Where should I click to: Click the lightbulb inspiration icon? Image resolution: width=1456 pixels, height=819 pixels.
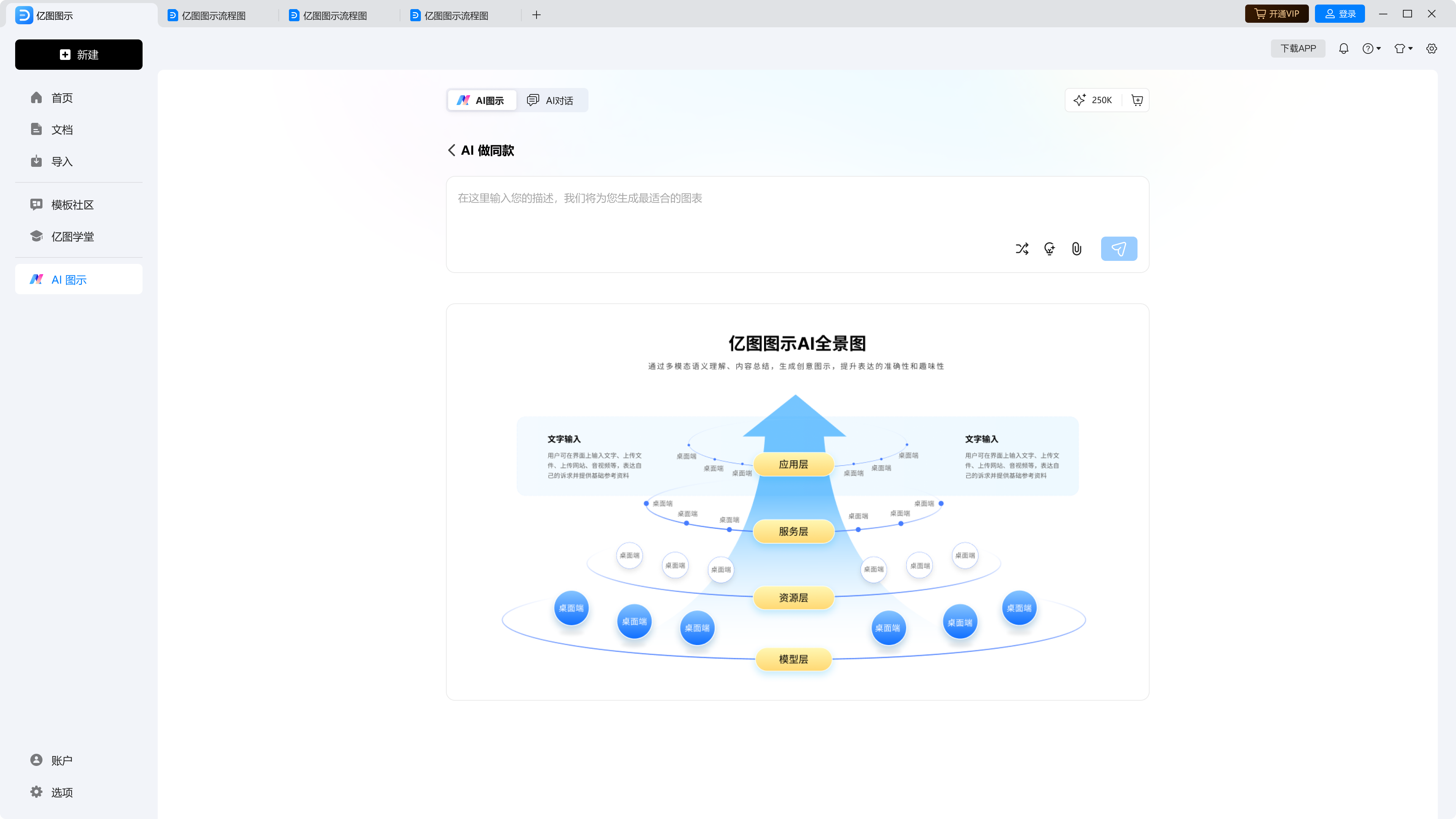1049,249
